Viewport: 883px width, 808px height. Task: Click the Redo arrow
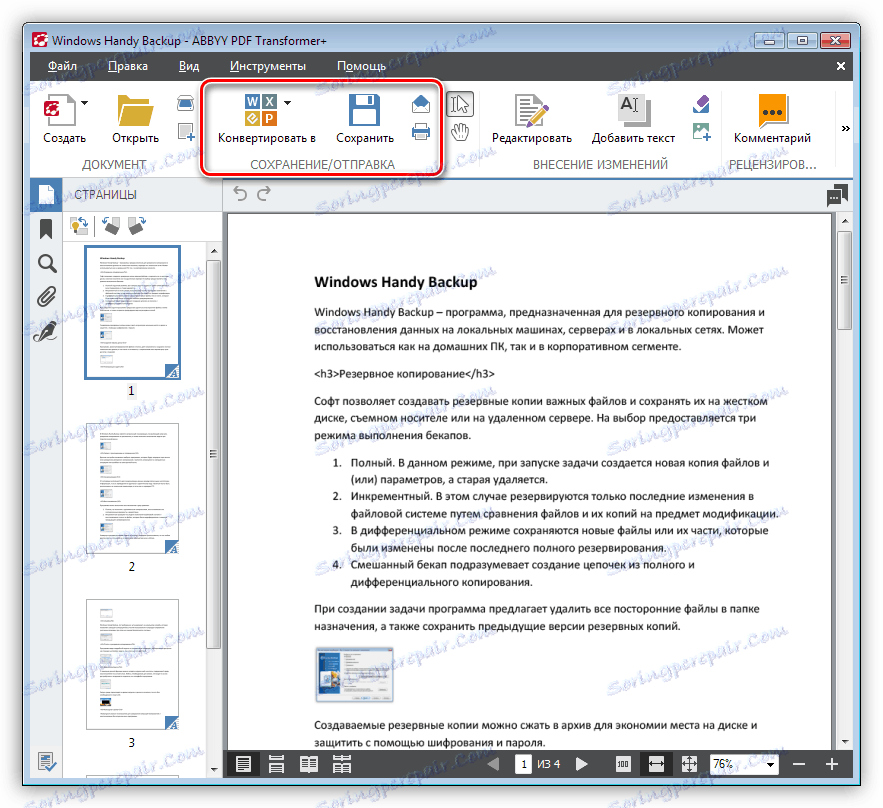click(x=264, y=194)
